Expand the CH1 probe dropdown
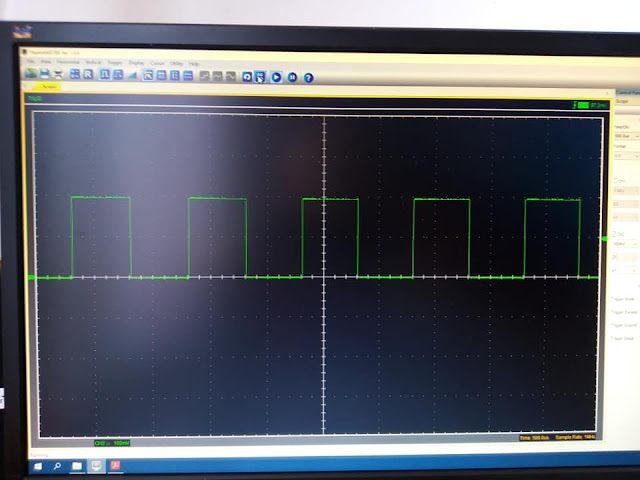 pyautogui.click(x=626, y=218)
